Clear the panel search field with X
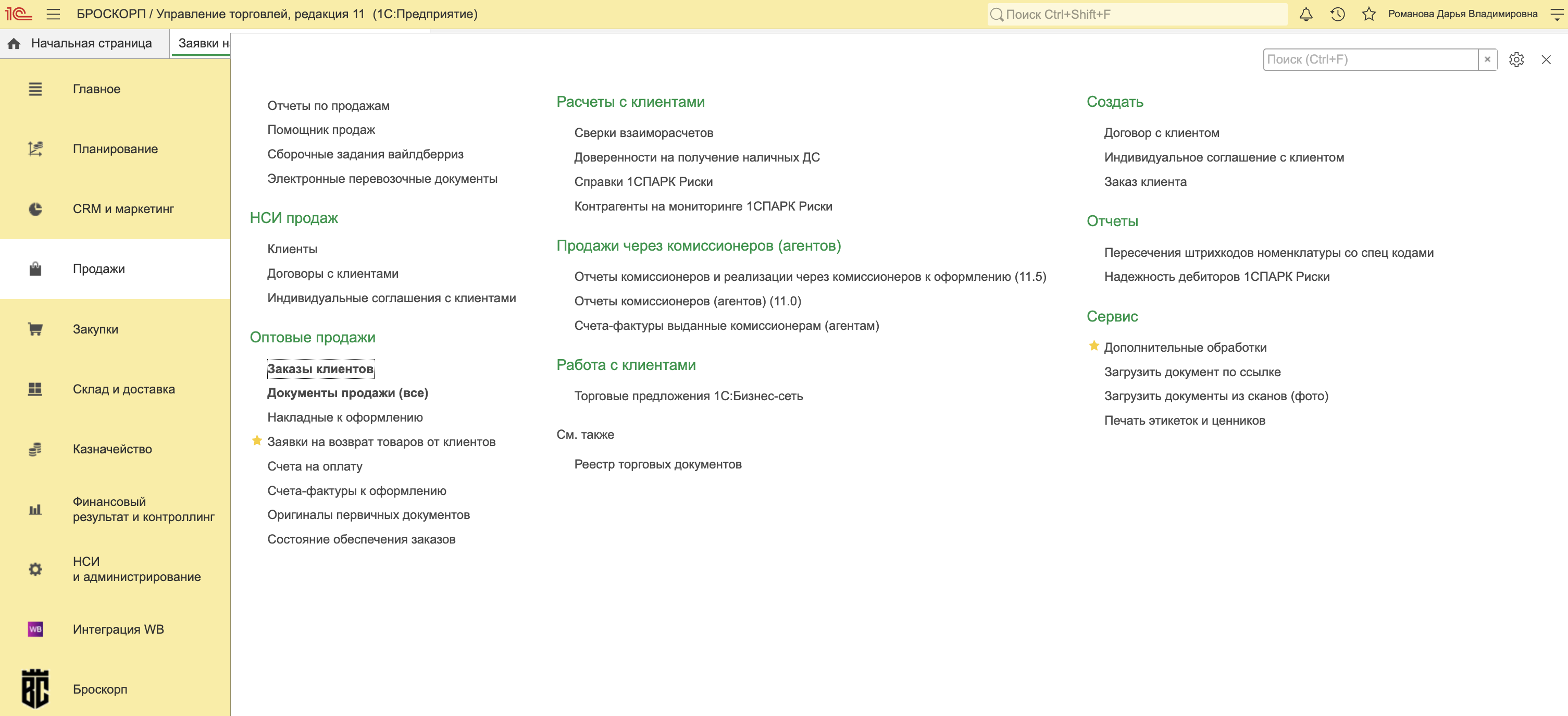This screenshot has height=716, width=1568. point(1487,59)
